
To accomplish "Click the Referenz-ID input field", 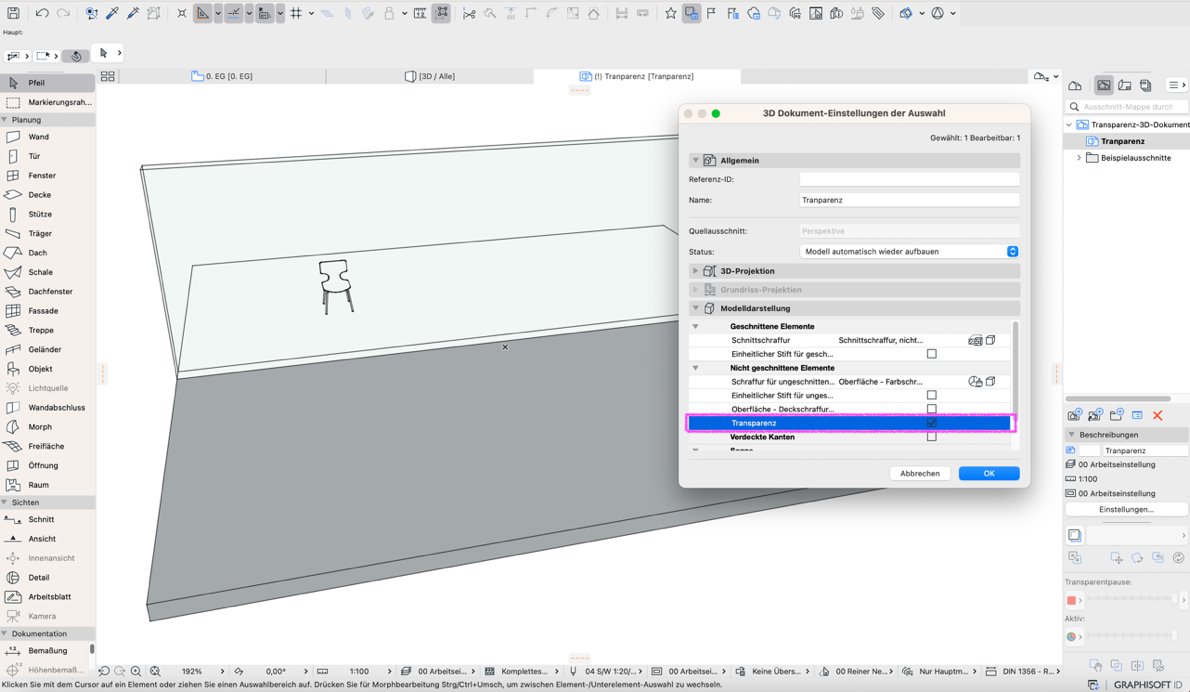I will click(x=909, y=179).
